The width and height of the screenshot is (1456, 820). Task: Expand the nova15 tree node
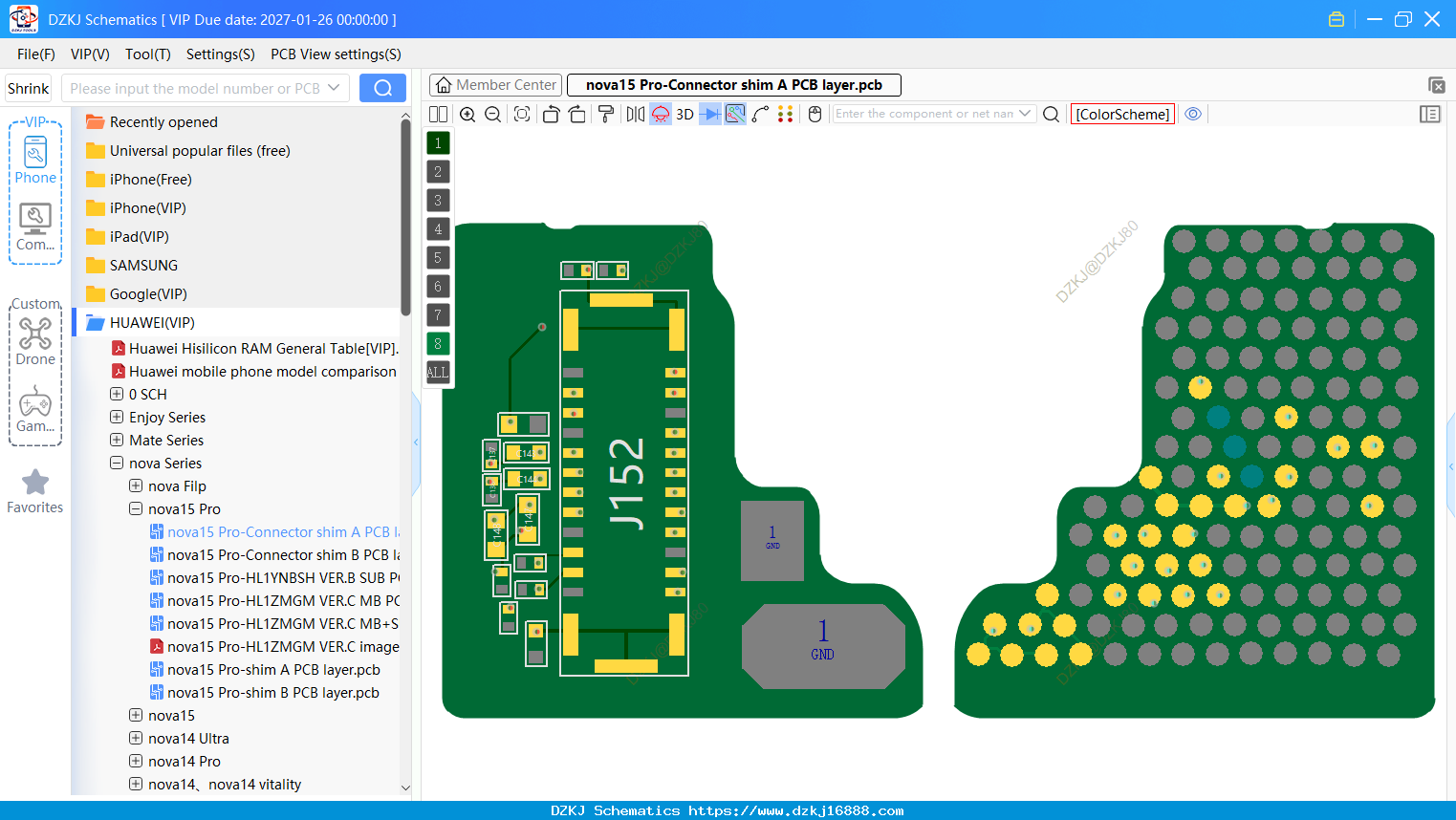136,715
